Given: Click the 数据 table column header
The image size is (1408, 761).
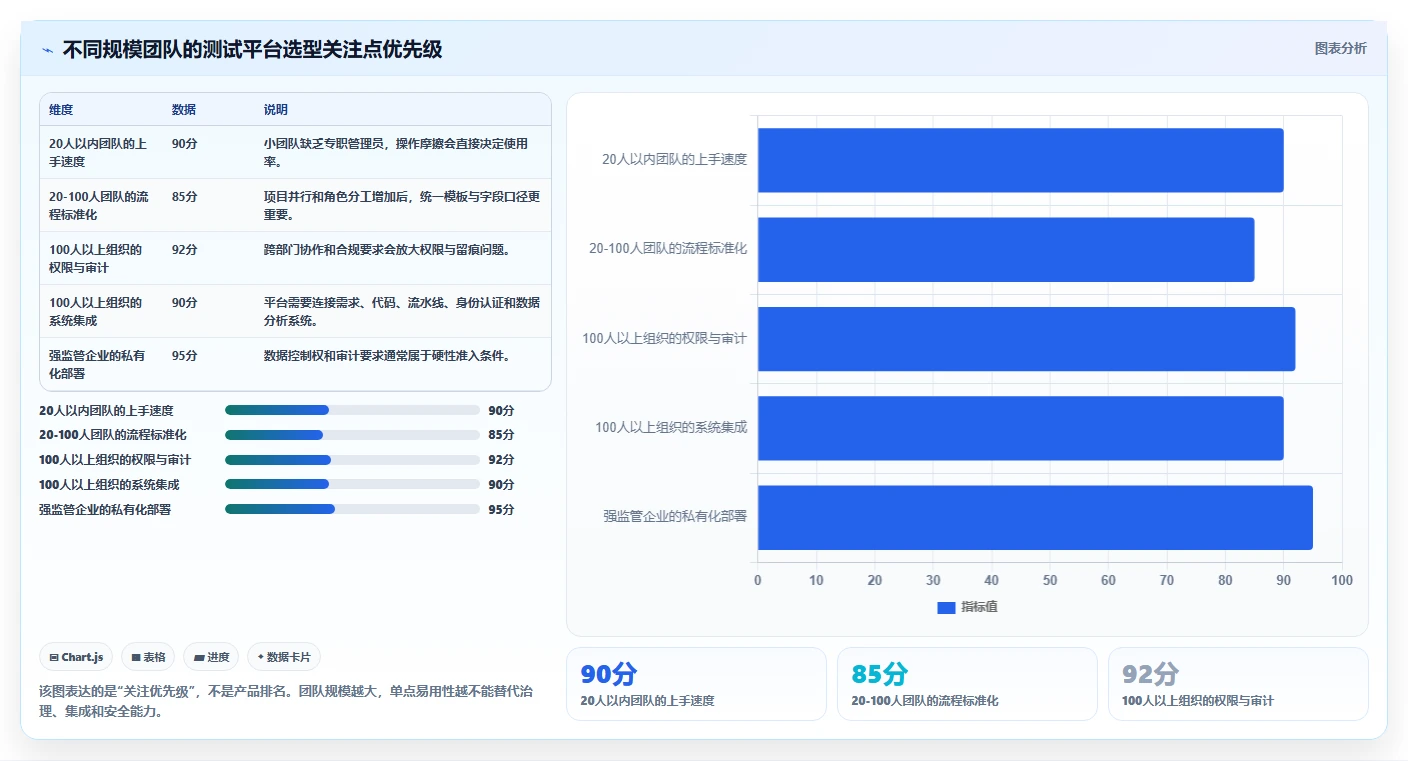Looking at the screenshot, I should pos(184,110).
